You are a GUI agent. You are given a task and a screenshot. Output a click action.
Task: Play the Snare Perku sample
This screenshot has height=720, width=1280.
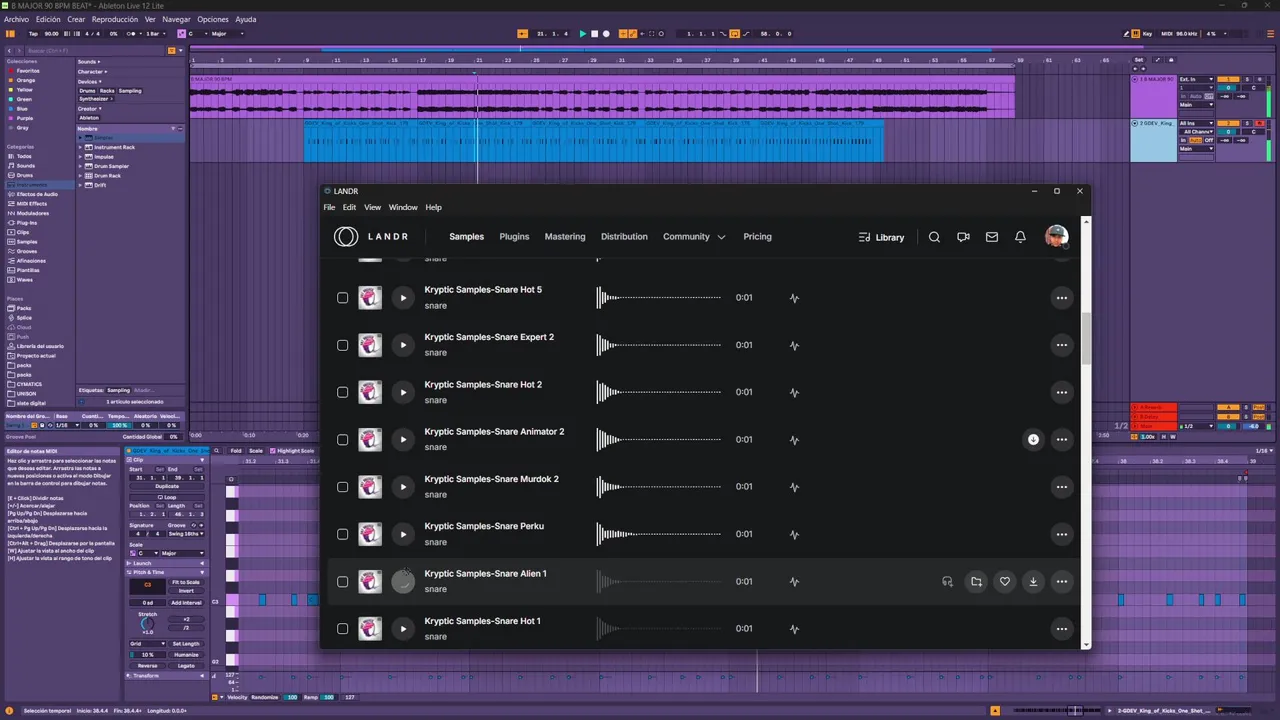pyautogui.click(x=403, y=534)
